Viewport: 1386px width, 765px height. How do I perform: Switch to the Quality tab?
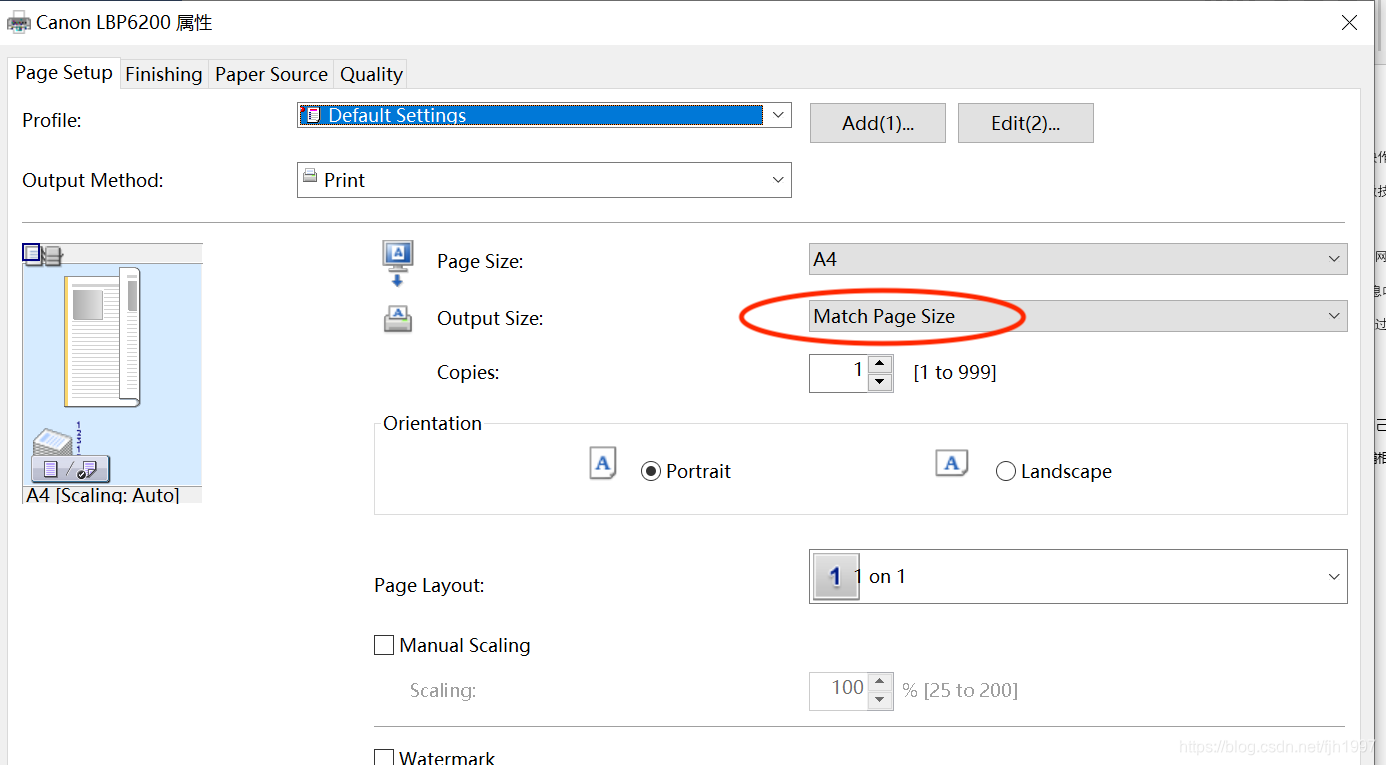[x=371, y=74]
